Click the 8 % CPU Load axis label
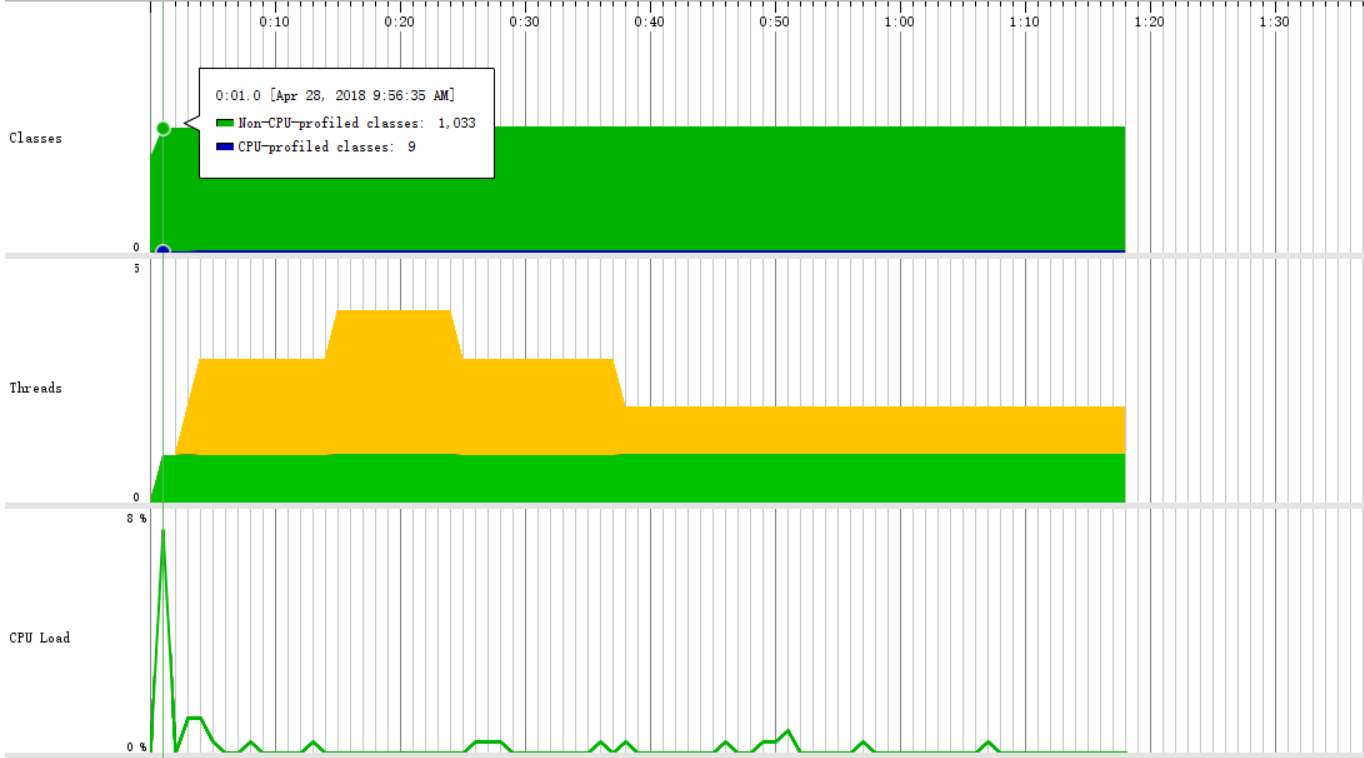Image resolution: width=1364 pixels, height=758 pixels. coord(136,518)
